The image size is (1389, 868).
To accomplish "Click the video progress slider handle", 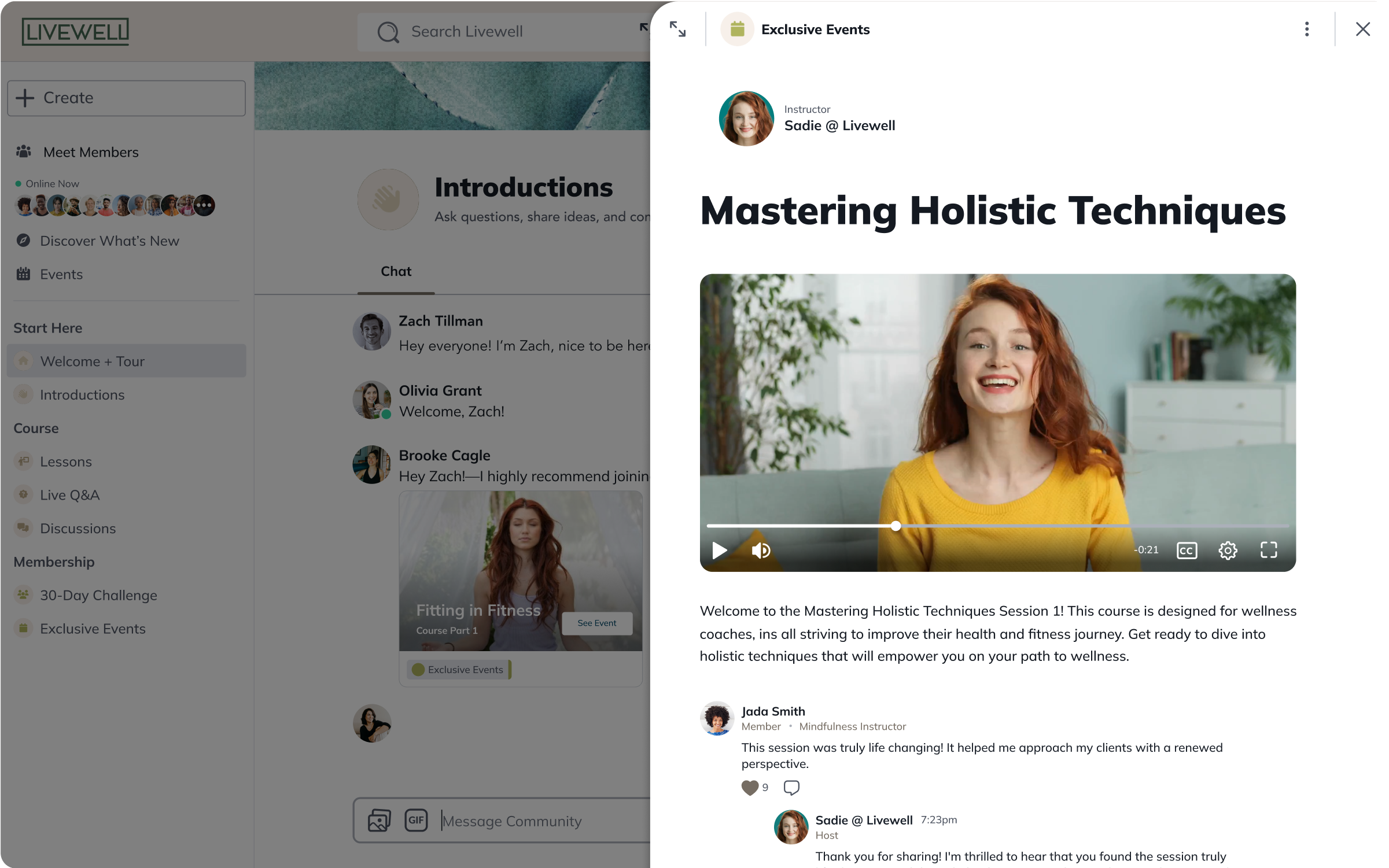I will click(x=896, y=526).
